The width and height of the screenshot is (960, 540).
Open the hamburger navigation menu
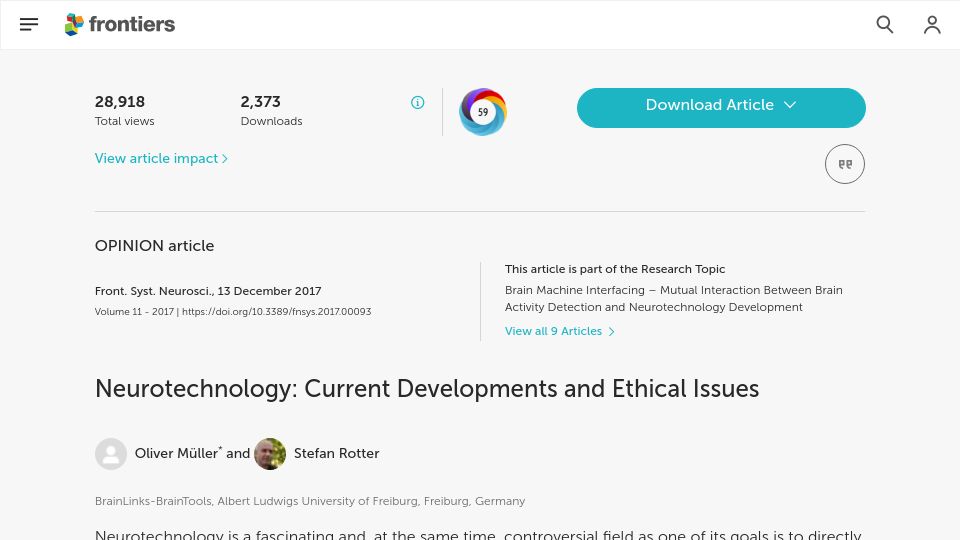pos(29,24)
